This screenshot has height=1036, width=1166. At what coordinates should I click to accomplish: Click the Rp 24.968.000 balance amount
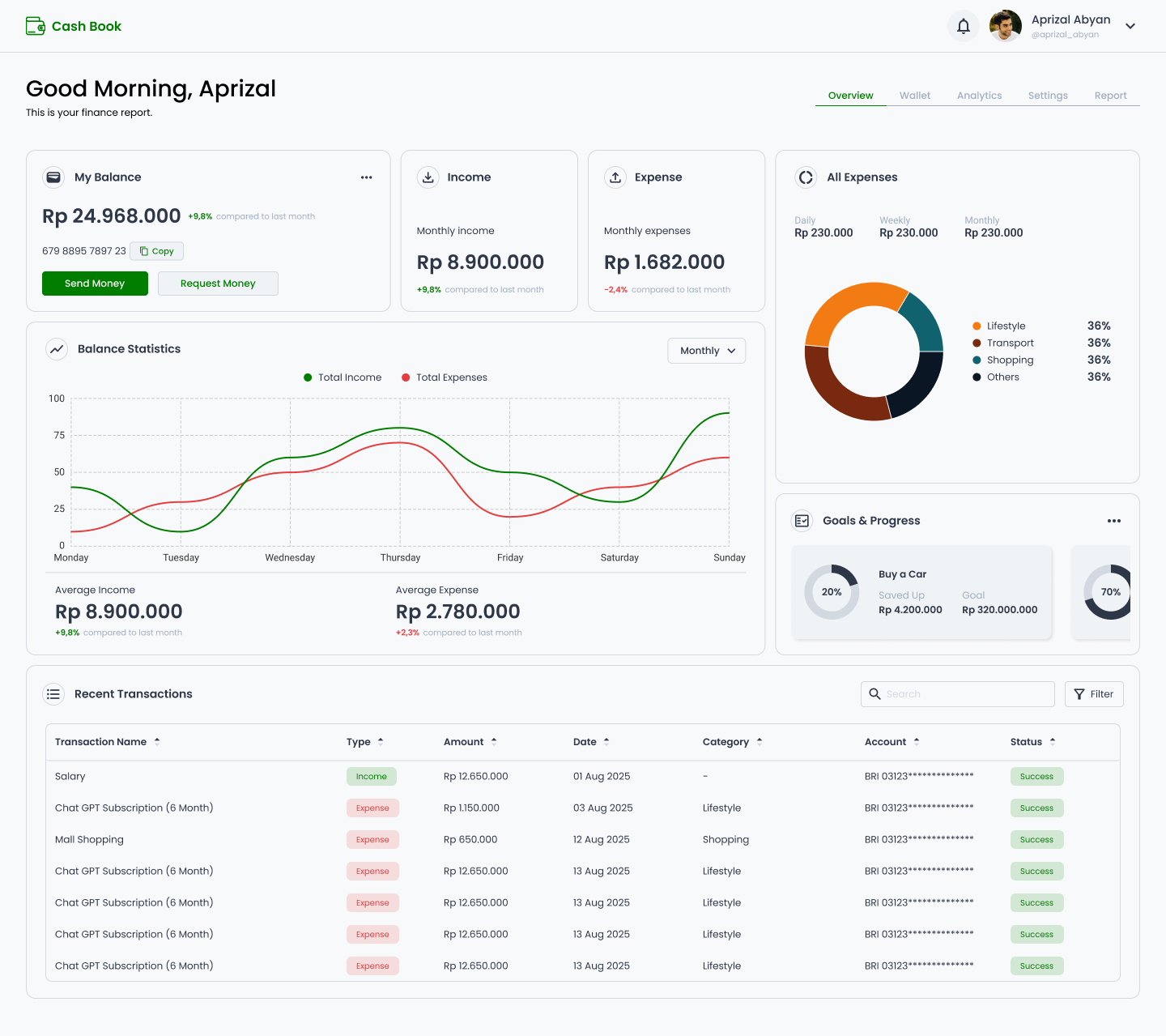pyautogui.click(x=112, y=216)
